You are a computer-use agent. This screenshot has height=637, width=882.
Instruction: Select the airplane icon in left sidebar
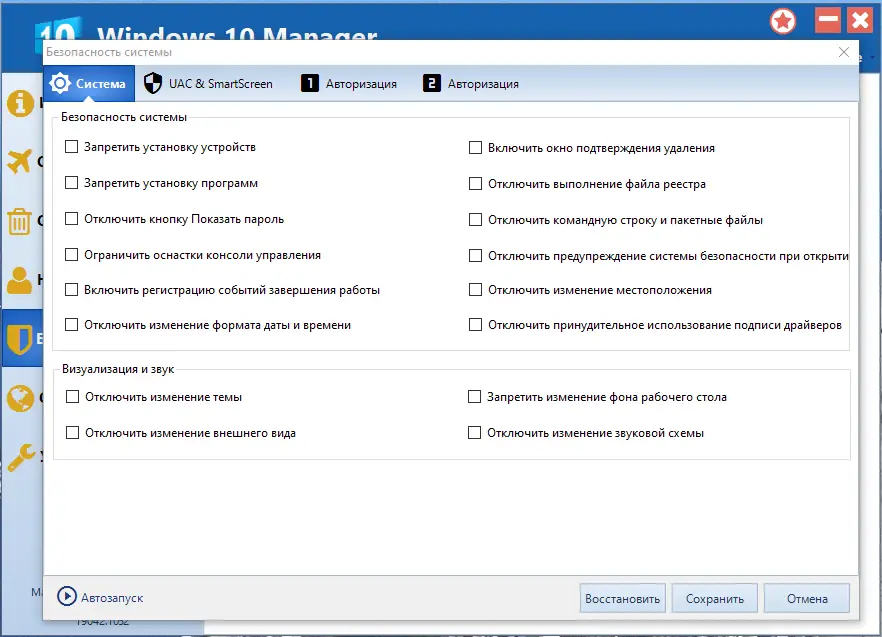19,161
